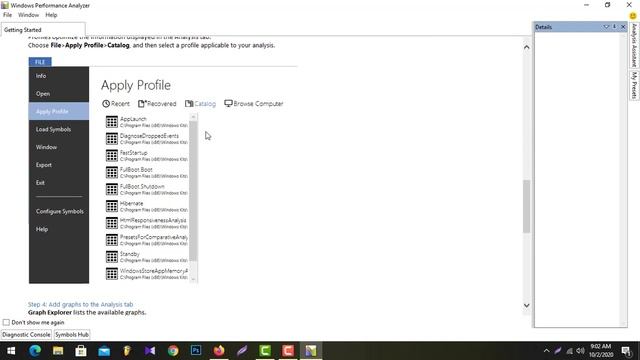Image resolution: width=640 pixels, height=360 pixels.
Task: Choose Exit in the dark sidebar
Action: [x=40, y=183]
